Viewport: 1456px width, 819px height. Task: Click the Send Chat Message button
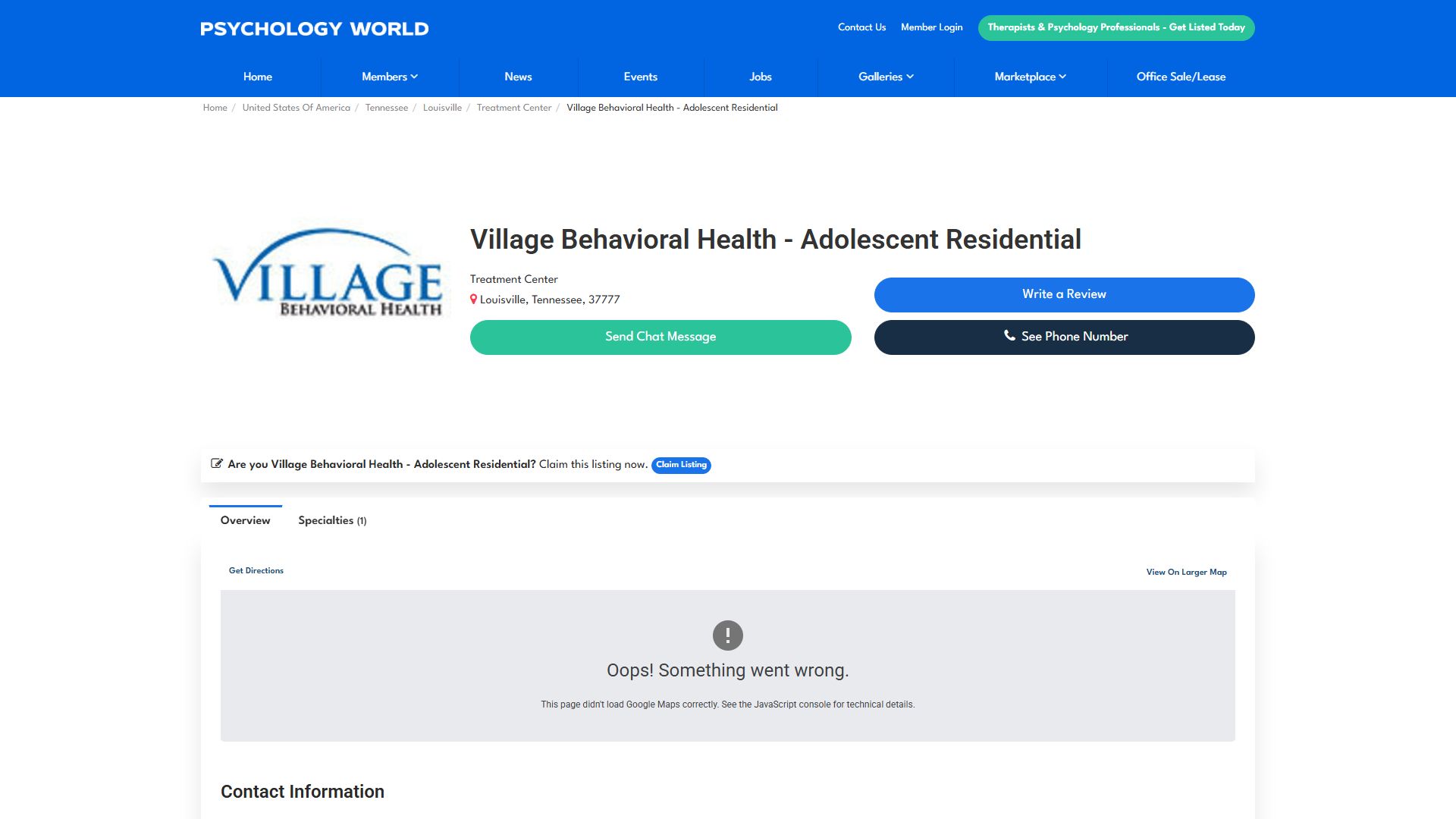(661, 337)
